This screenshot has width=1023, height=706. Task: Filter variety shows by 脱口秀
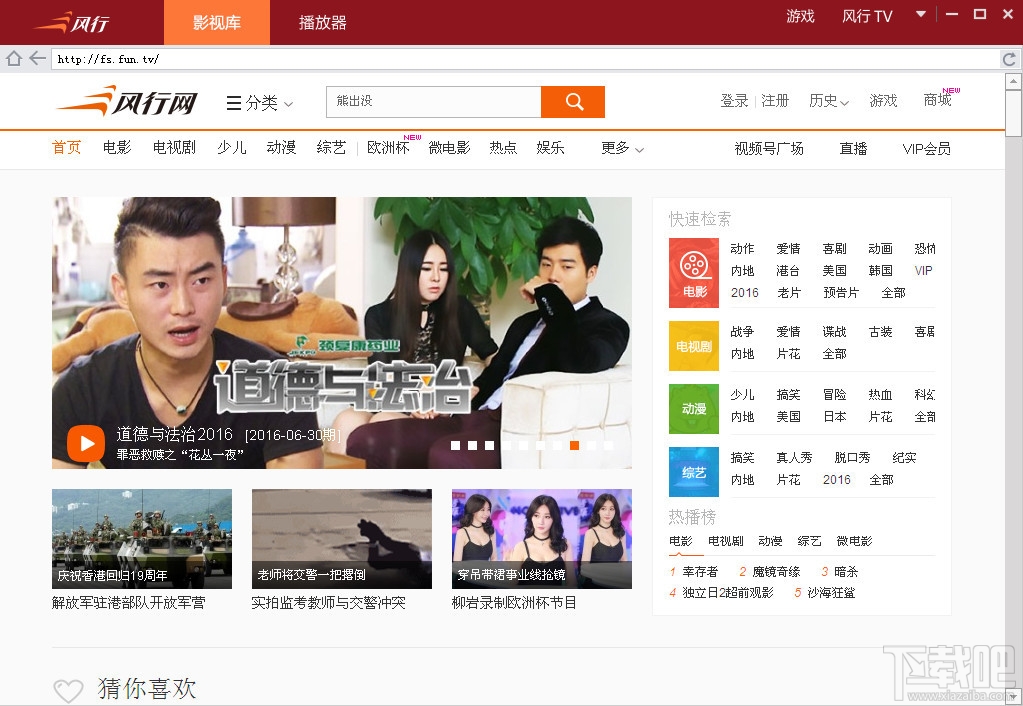coord(852,457)
